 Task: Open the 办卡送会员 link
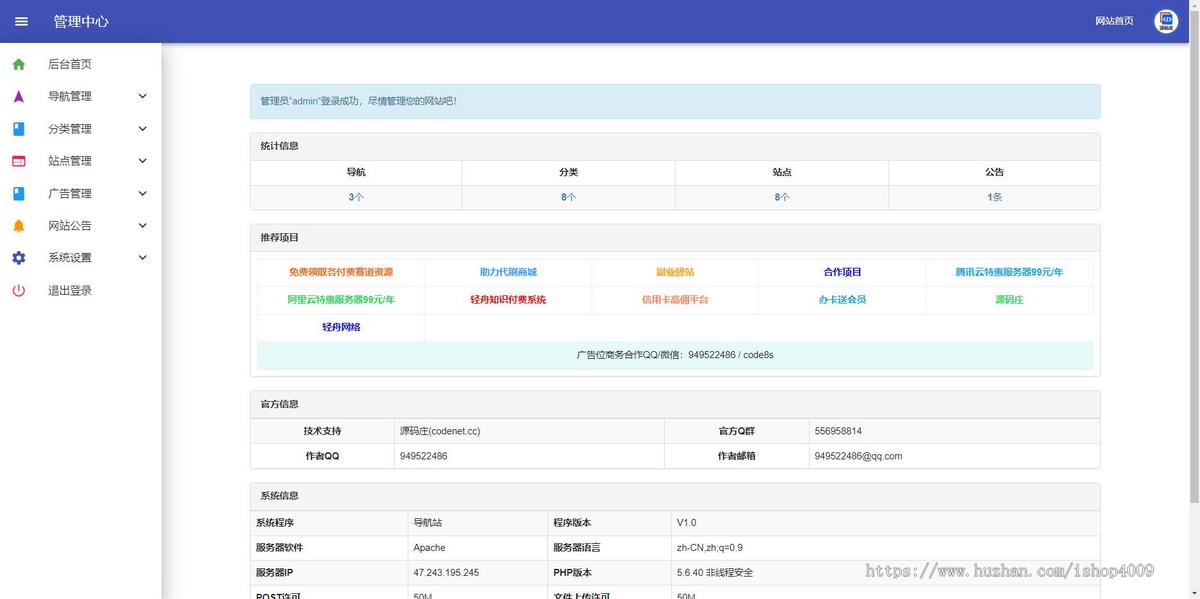[x=842, y=300]
